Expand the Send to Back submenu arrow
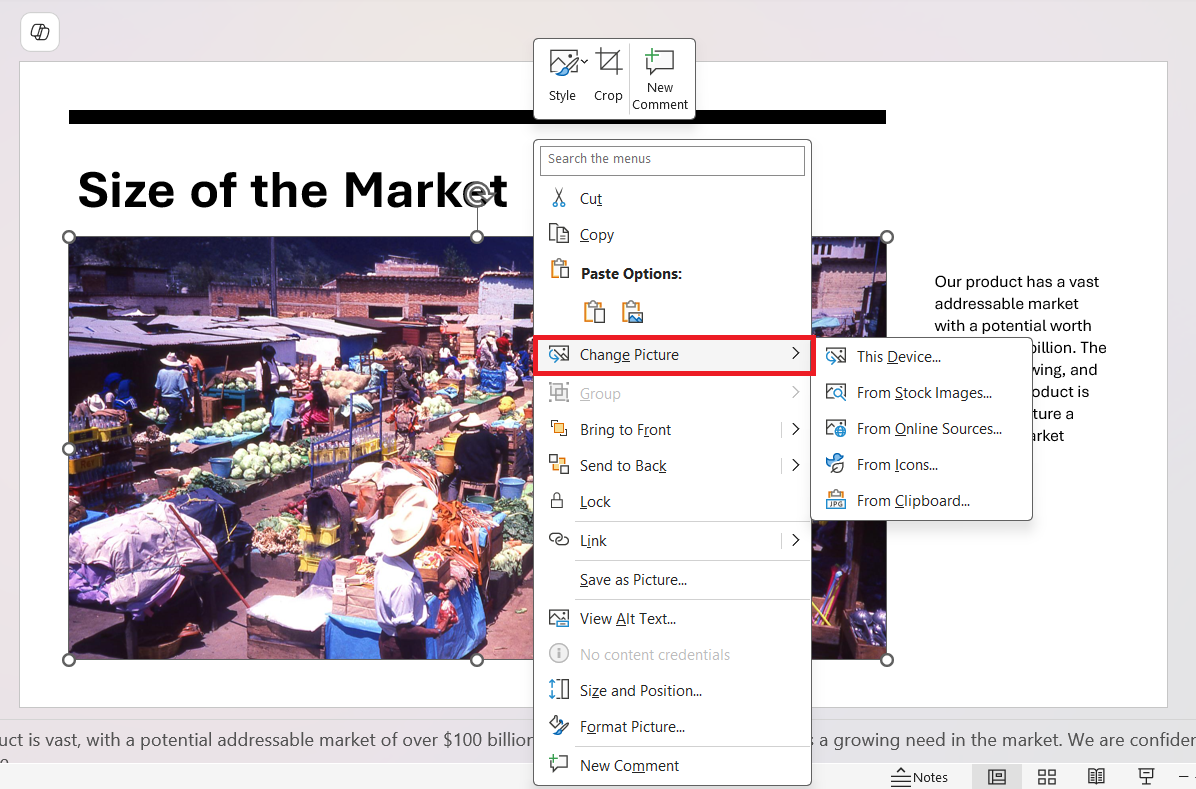This screenshot has width=1196, height=789. coord(796,465)
